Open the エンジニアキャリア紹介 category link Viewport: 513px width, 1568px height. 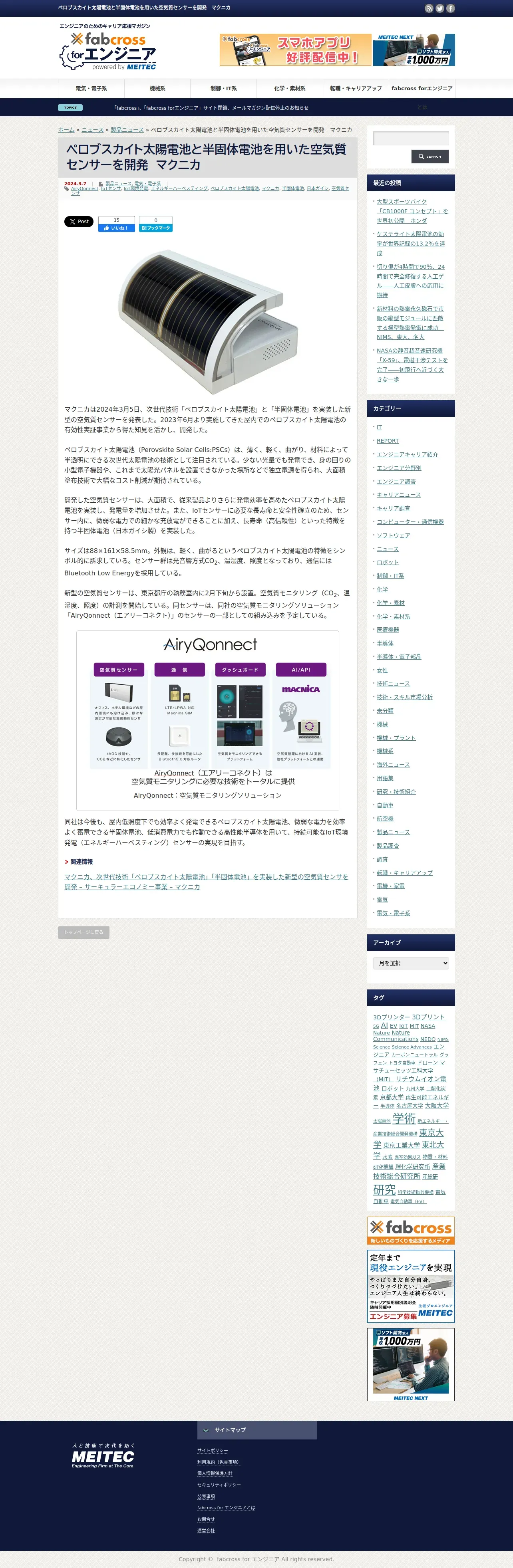pos(408,454)
